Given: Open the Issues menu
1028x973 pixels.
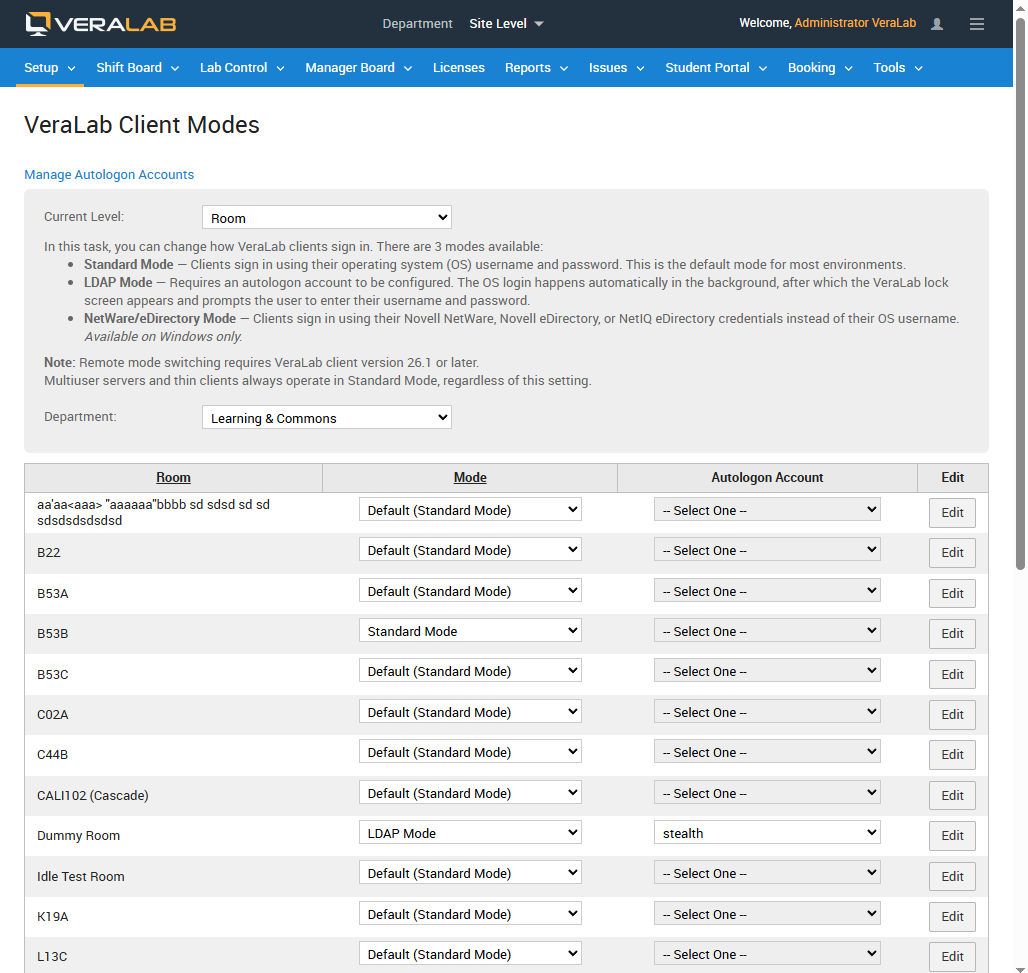Looking at the screenshot, I should (x=616, y=68).
